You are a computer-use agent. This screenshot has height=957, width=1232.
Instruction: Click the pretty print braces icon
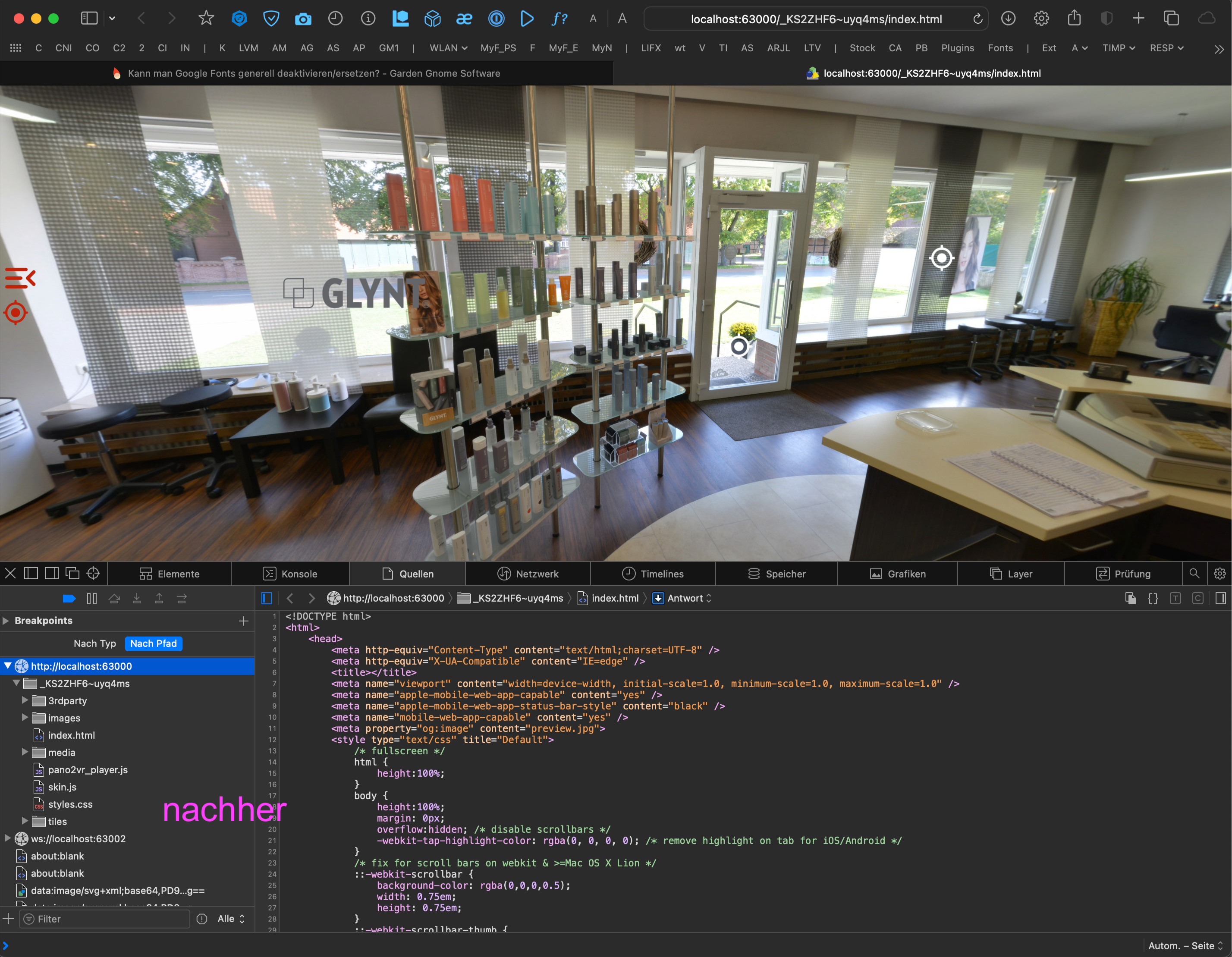(x=1153, y=598)
